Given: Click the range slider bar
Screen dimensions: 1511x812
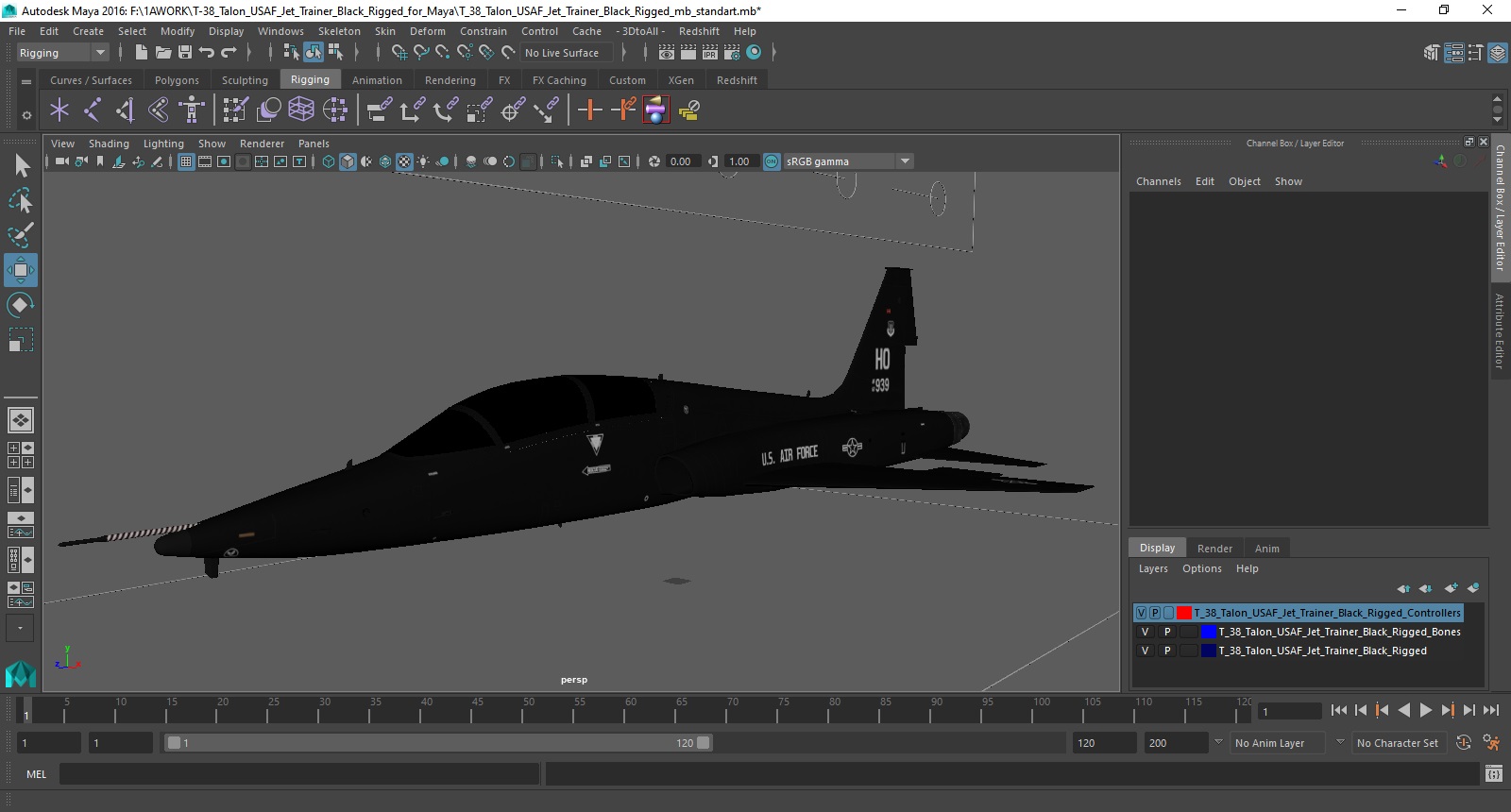Looking at the screenshot, I should click(439, 743).
